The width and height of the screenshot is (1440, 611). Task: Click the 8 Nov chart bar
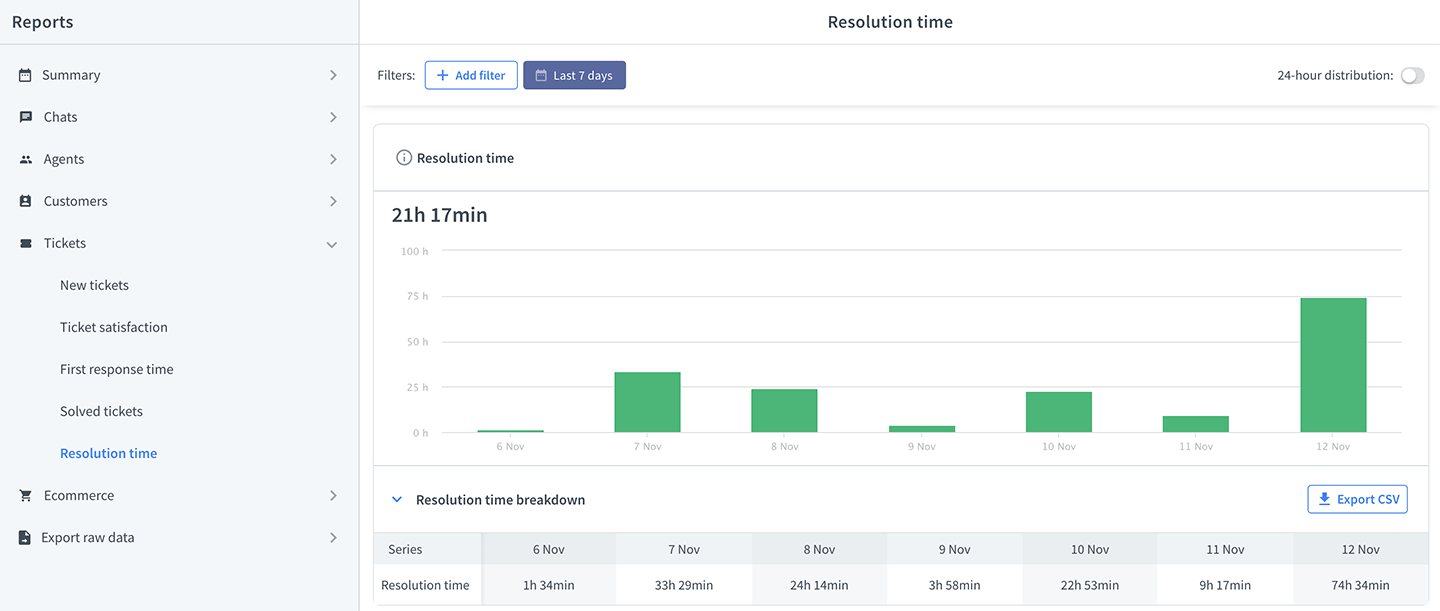pos(784,411)
